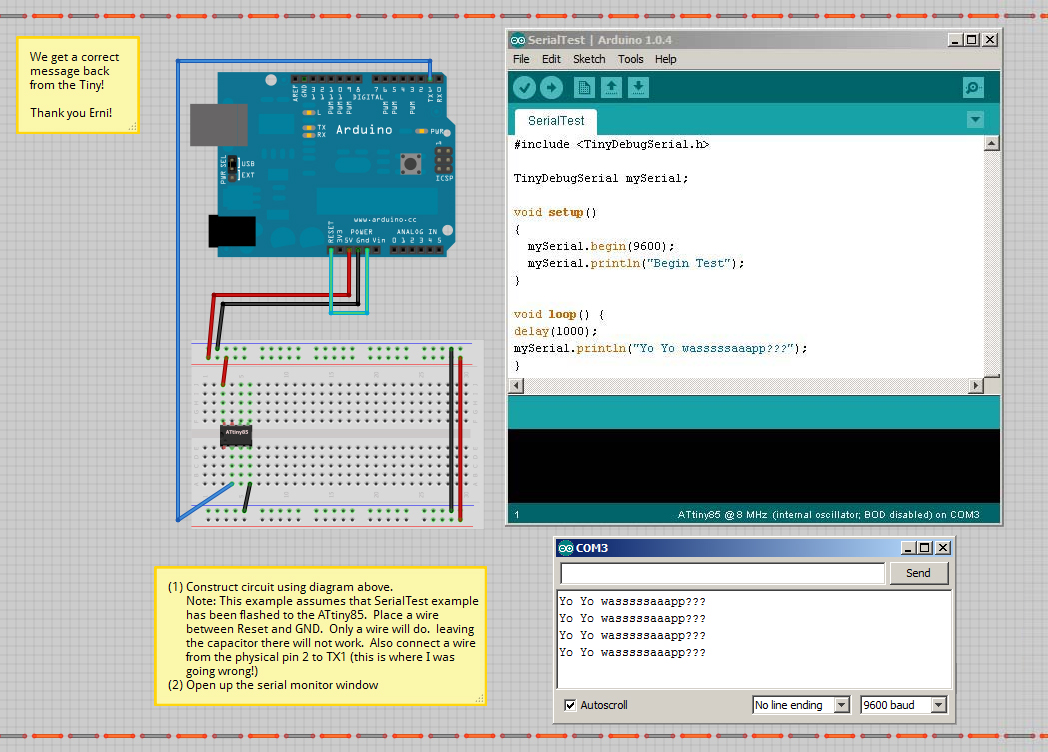Viewport: 1048px width, 752px height.
Task: Click the Upload arrow button
Action: pos(551,88)
